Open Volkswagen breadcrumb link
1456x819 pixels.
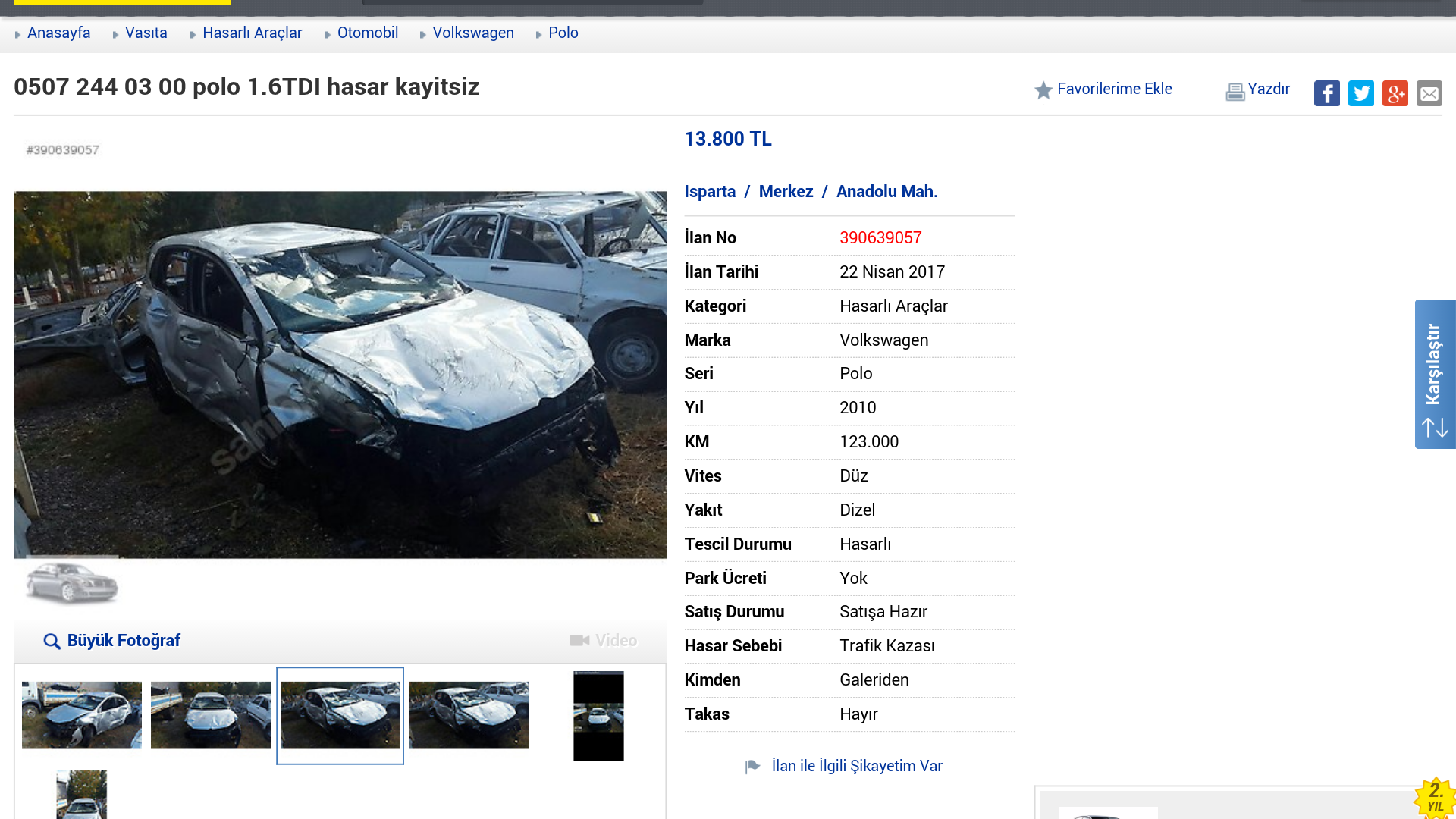pyautogui.click(x=473, y=33)
